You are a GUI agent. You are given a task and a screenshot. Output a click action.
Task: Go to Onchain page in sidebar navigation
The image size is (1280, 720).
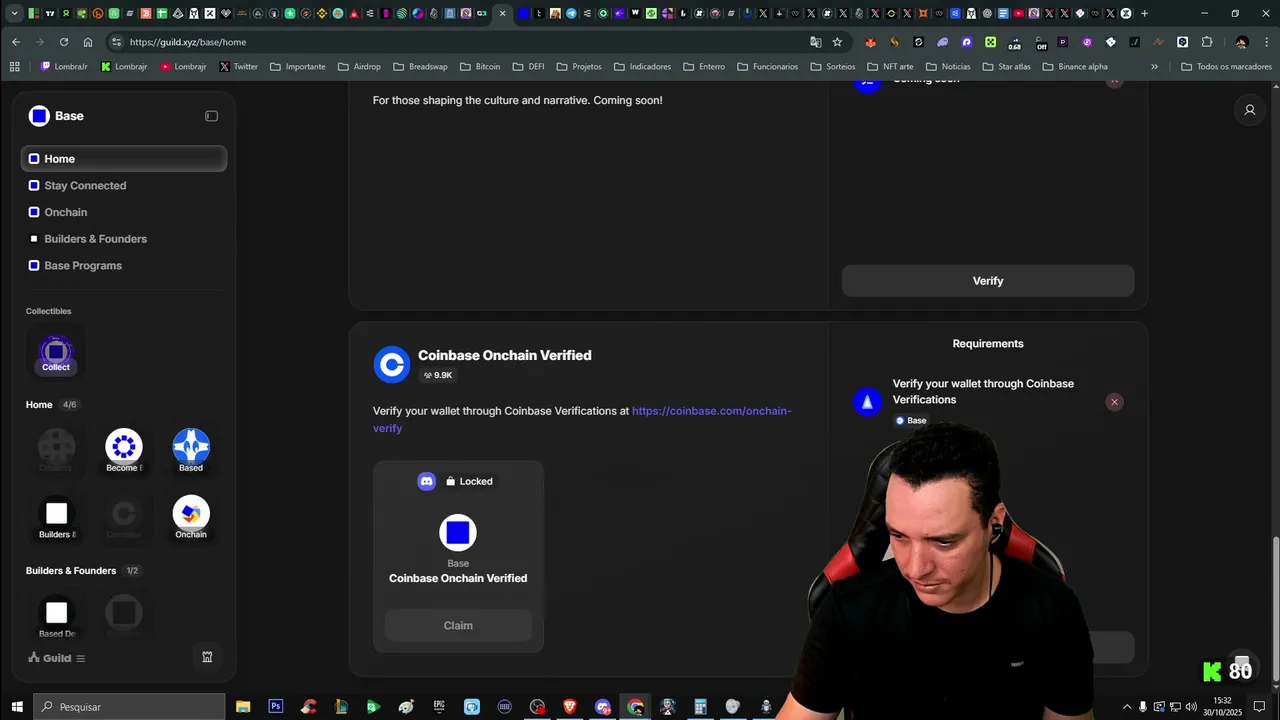pyautogui.click(x=124, y=212)
